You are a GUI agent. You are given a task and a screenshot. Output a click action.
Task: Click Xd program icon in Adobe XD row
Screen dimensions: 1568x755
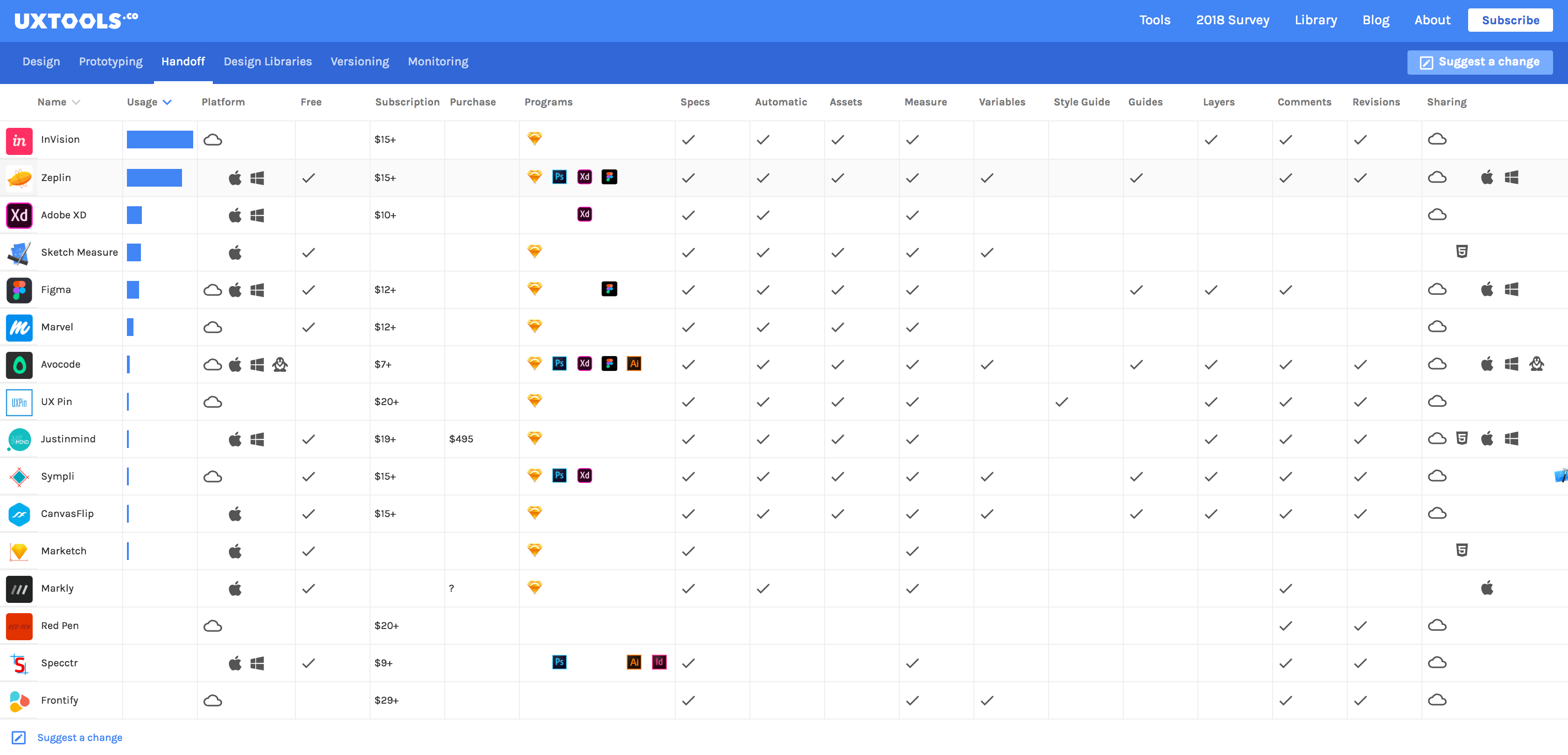click(584, 214)
